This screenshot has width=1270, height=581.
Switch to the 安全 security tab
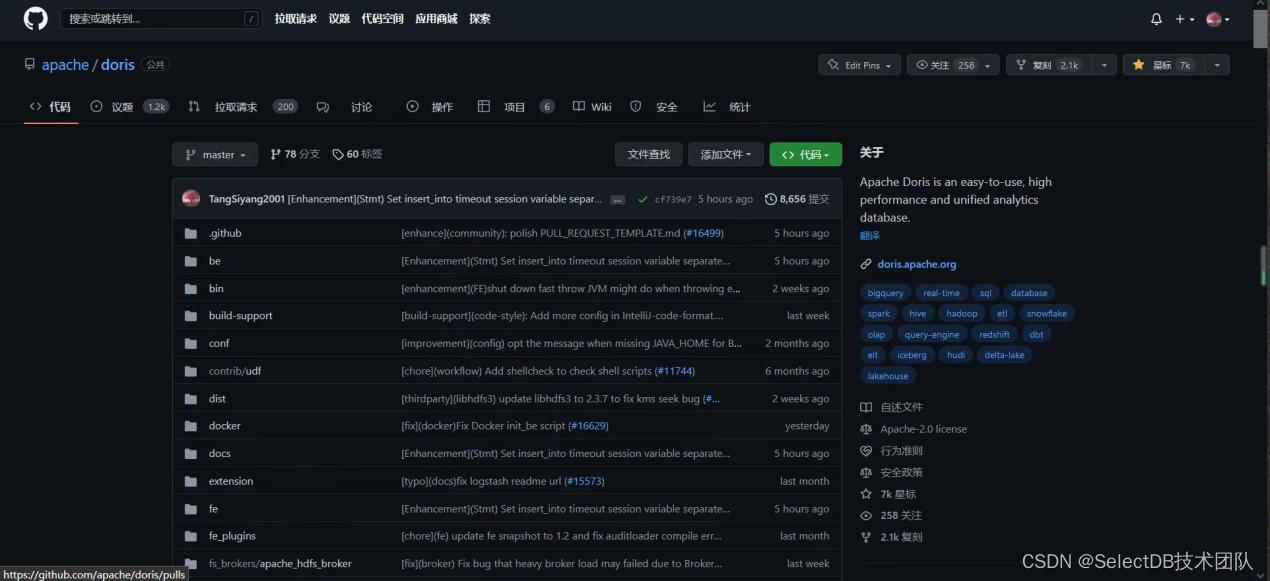tap(654, 107)
